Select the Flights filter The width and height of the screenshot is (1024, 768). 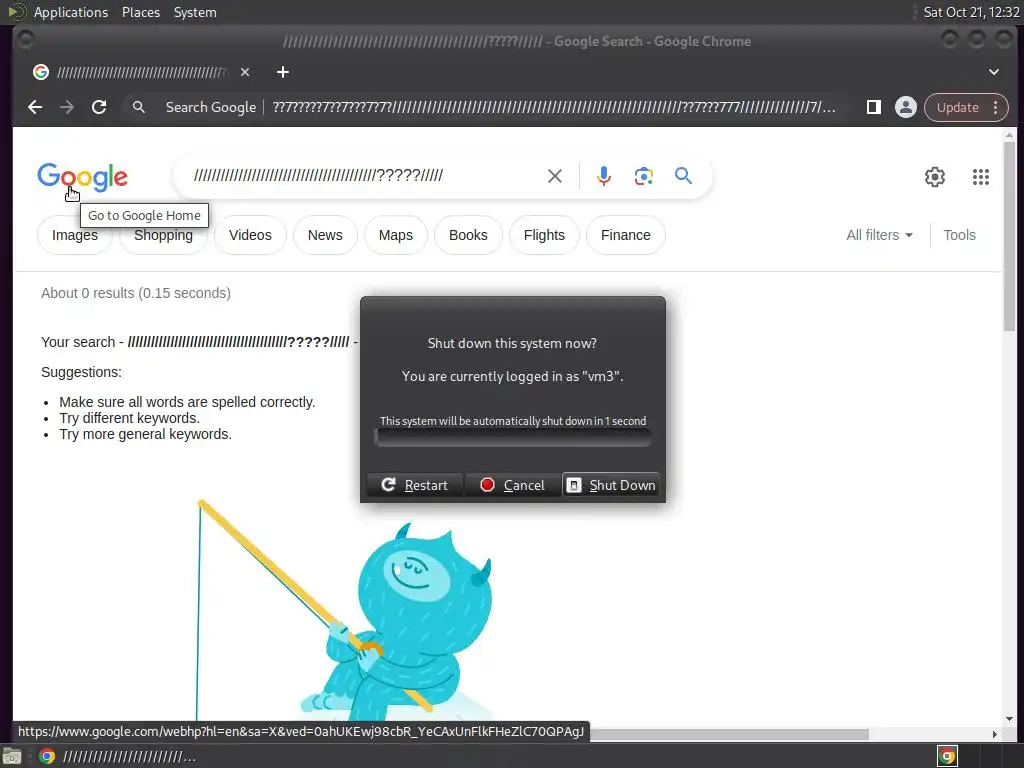(x=544, y=235)
